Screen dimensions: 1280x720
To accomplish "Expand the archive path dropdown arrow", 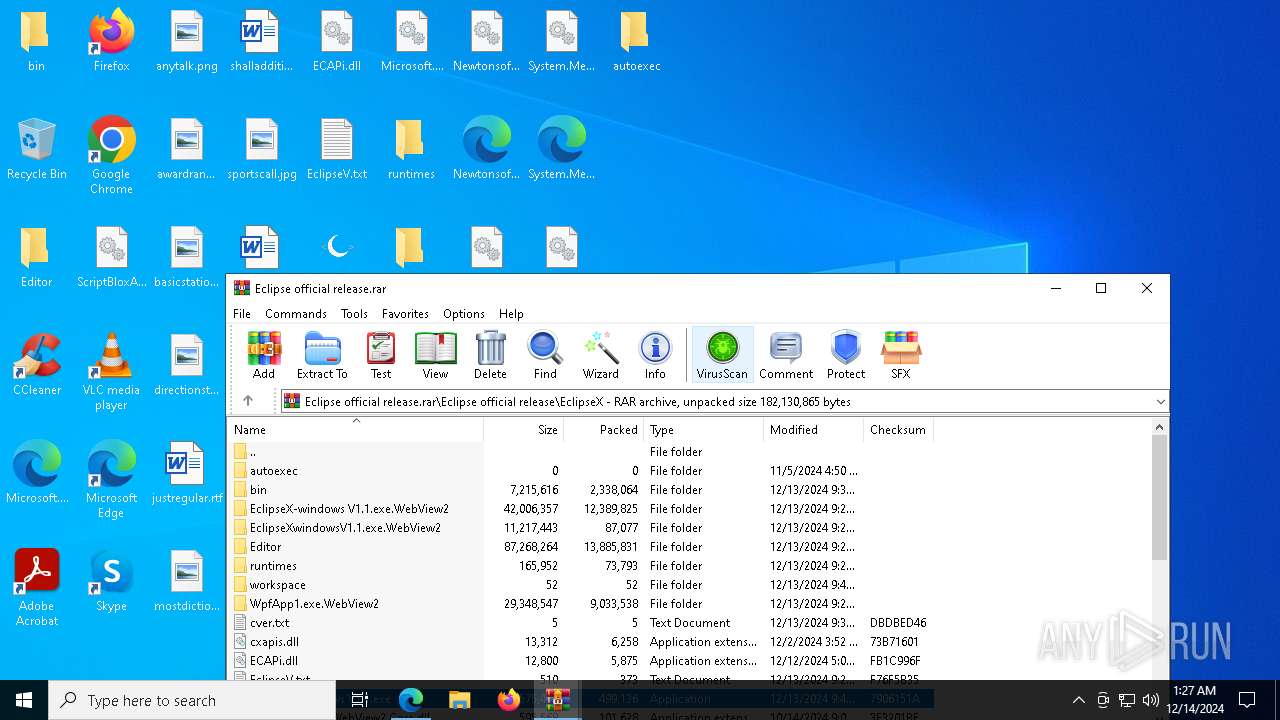I will [x=1160, y=402].
